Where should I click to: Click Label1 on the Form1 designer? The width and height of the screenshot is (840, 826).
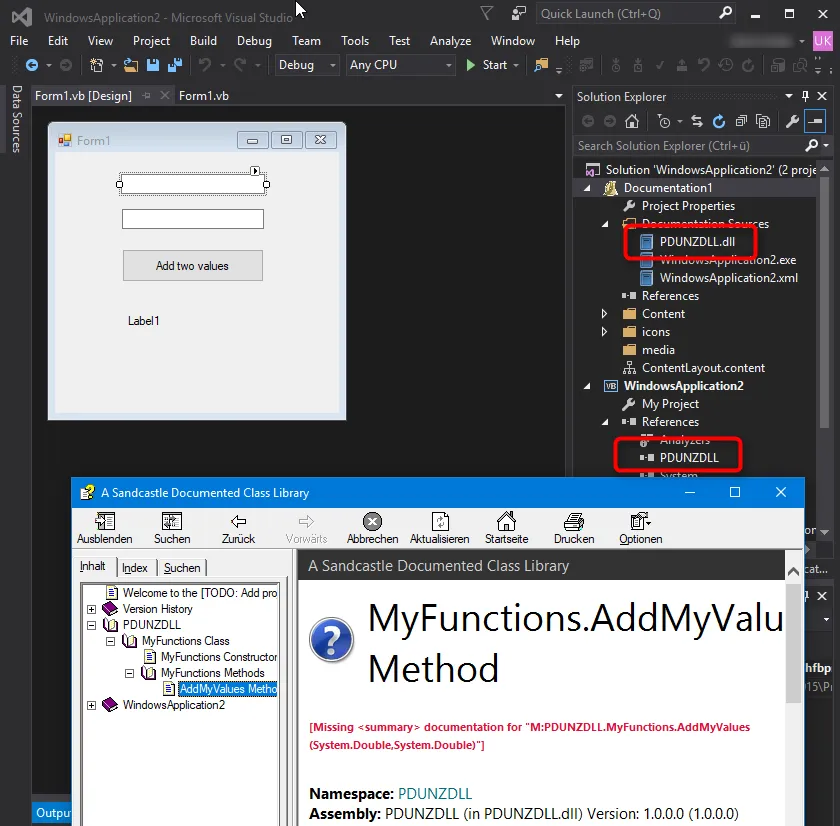[x=144, y=321]
